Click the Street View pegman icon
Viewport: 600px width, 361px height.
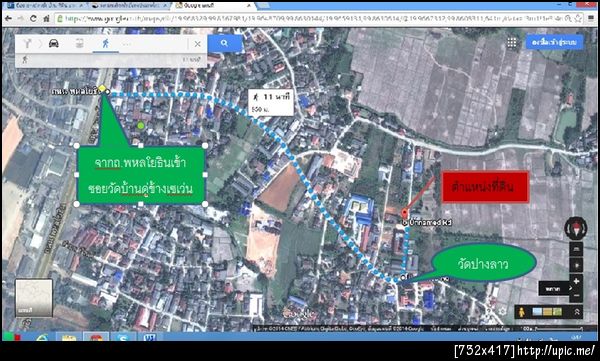pos(521,312)
